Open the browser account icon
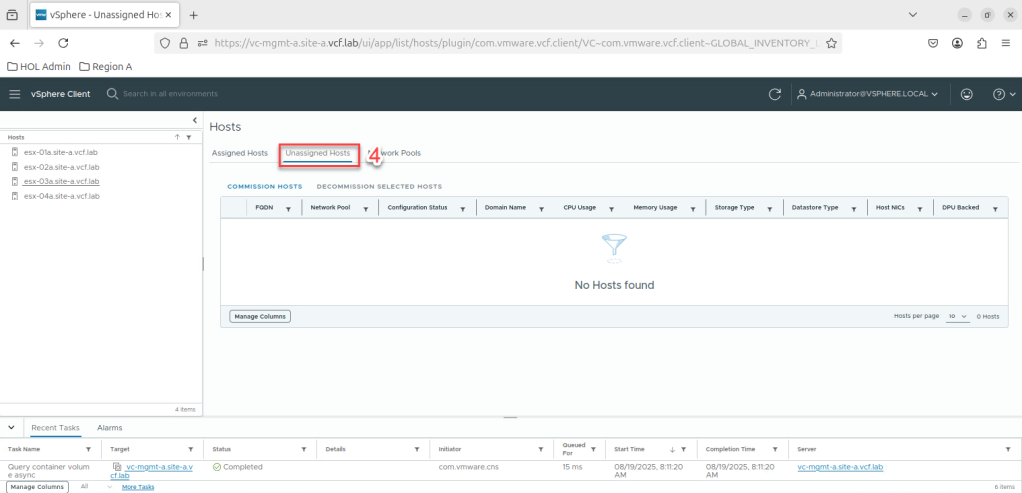1022x493 pixels. pos(957,43)
